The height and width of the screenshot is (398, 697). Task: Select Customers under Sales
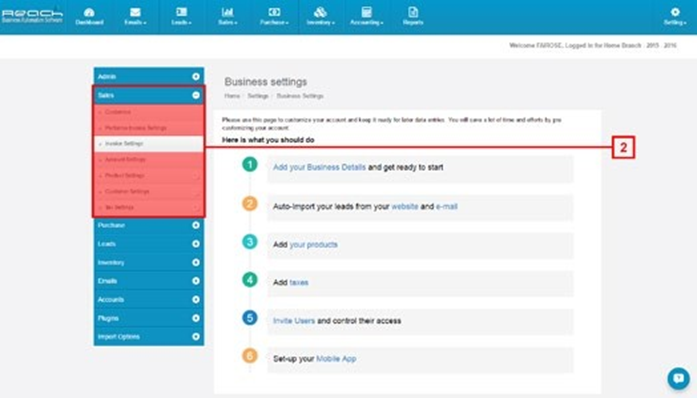pyautogui.click(x=149, y=112)
